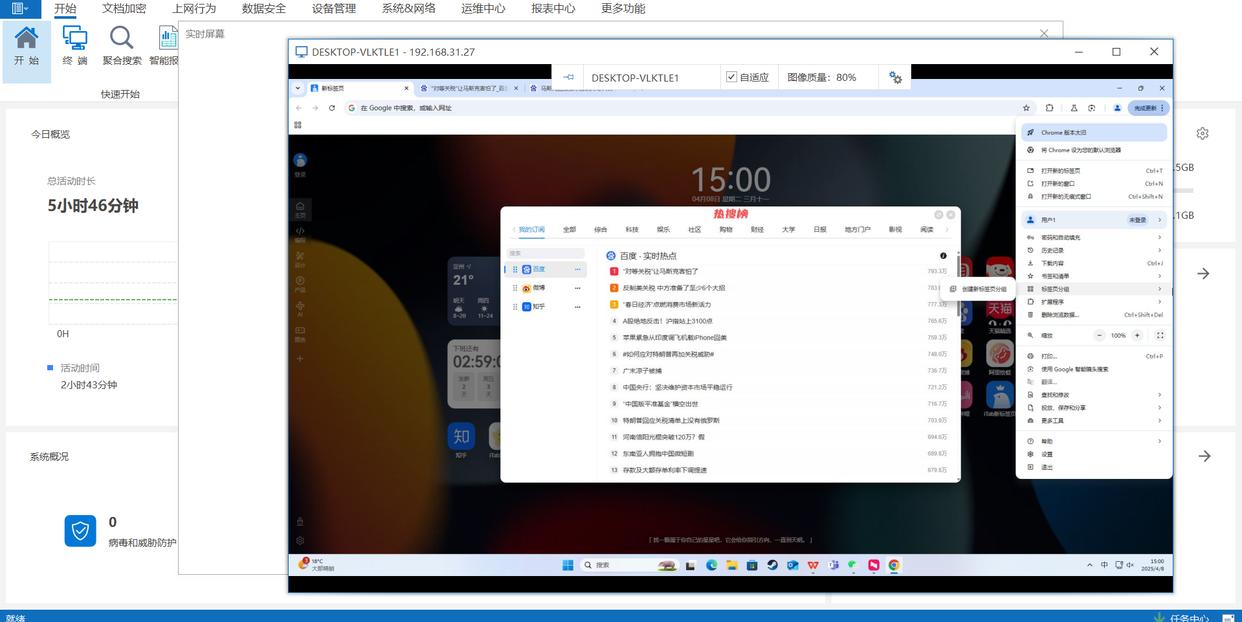Screen dimensions: 1242x622
Task: Open 设置 in Chrome menu
Action: click(1094, 454)
